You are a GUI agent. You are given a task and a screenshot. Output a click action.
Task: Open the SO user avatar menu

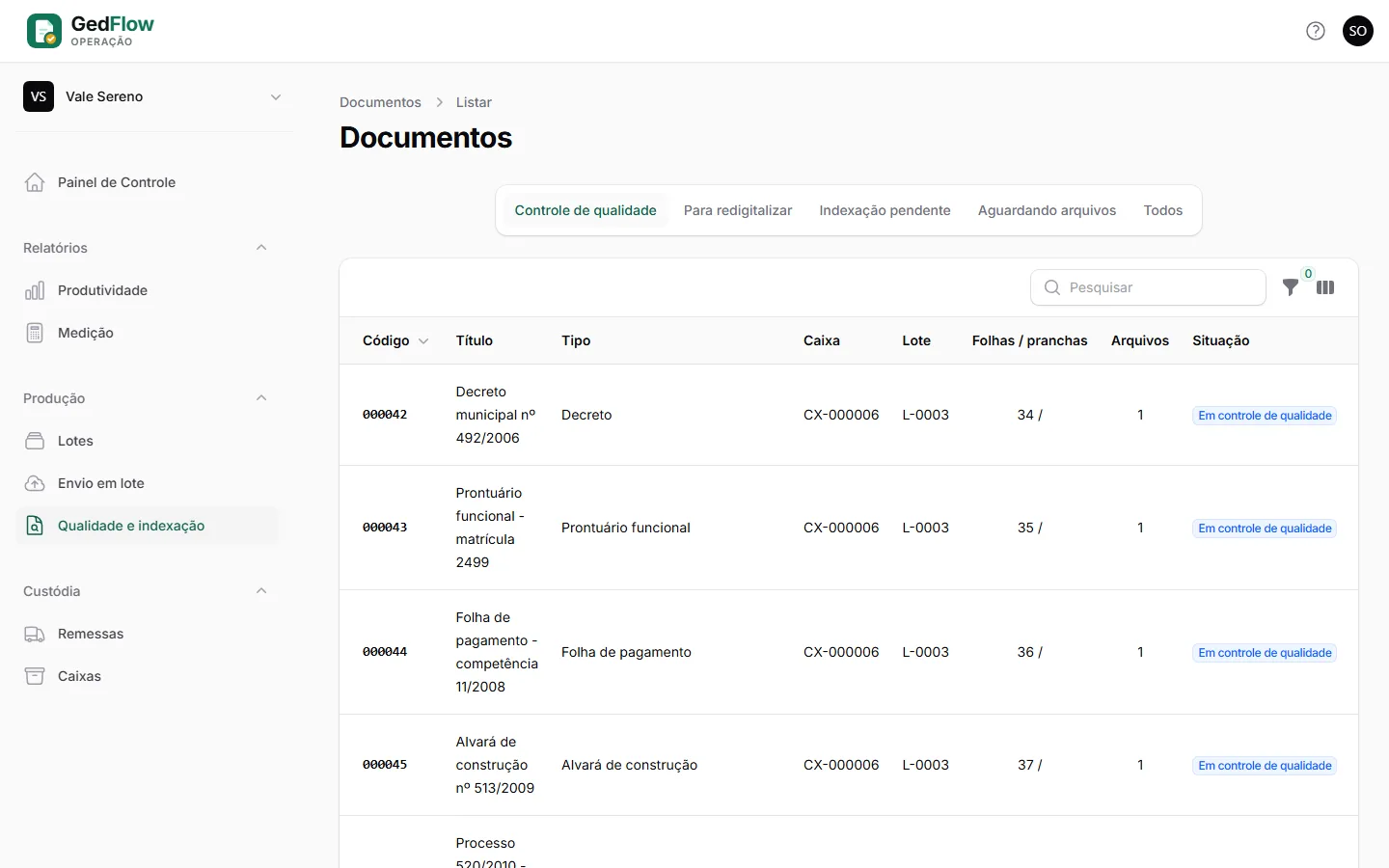coord(1358,31)
